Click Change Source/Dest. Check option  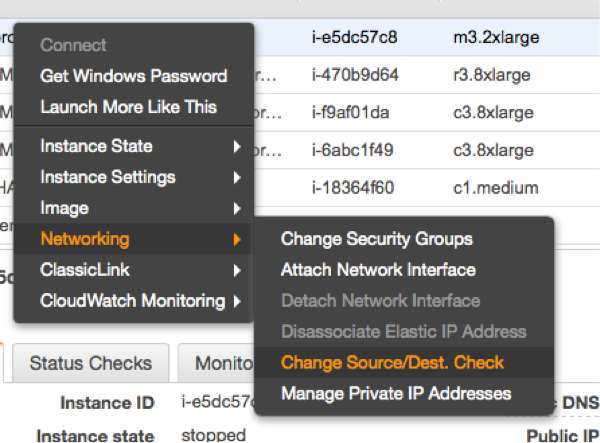point(392,362)
